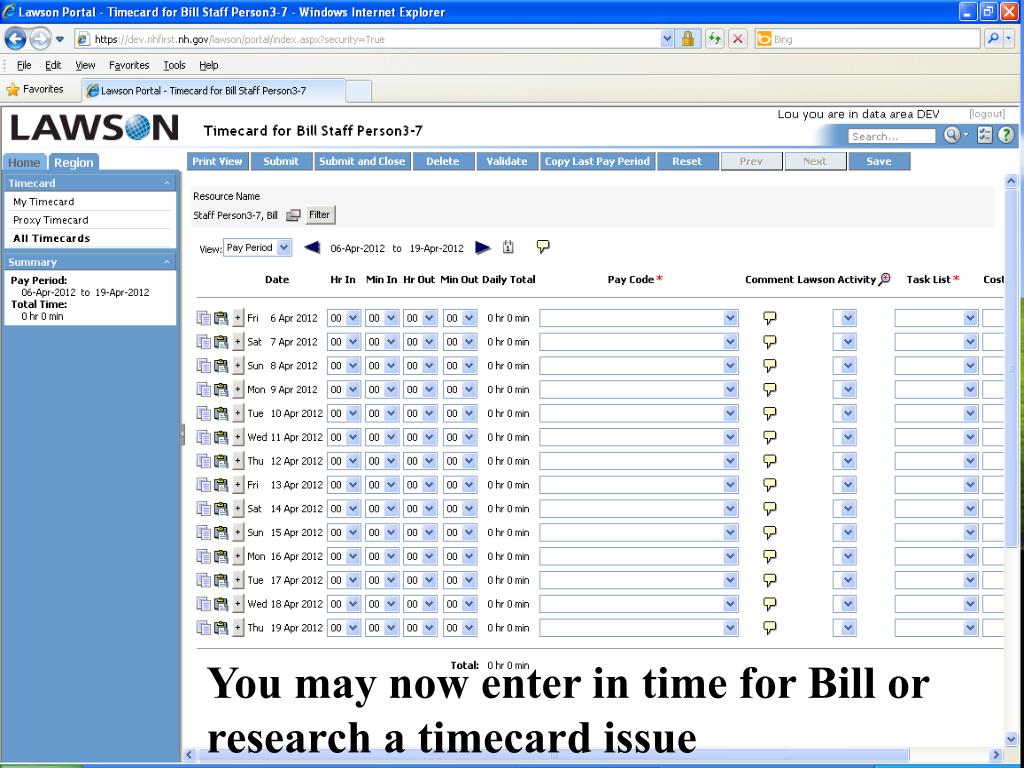This screenshot has width=1024, height=768.
Task: Open the Edit menu
Action: pyautogui.click(x=53, y=65)
